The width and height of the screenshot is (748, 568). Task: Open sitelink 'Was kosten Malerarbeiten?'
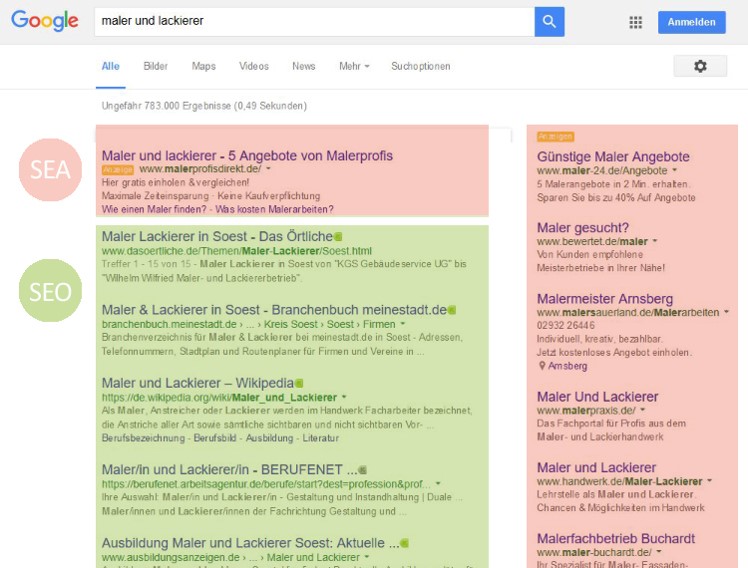point(274,209)
